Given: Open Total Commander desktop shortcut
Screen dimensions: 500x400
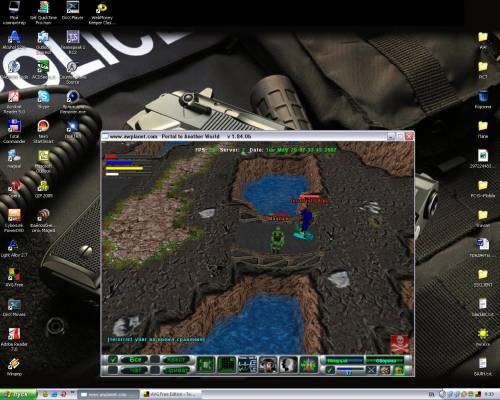Looking at the screenshot, I should point(14,131).
